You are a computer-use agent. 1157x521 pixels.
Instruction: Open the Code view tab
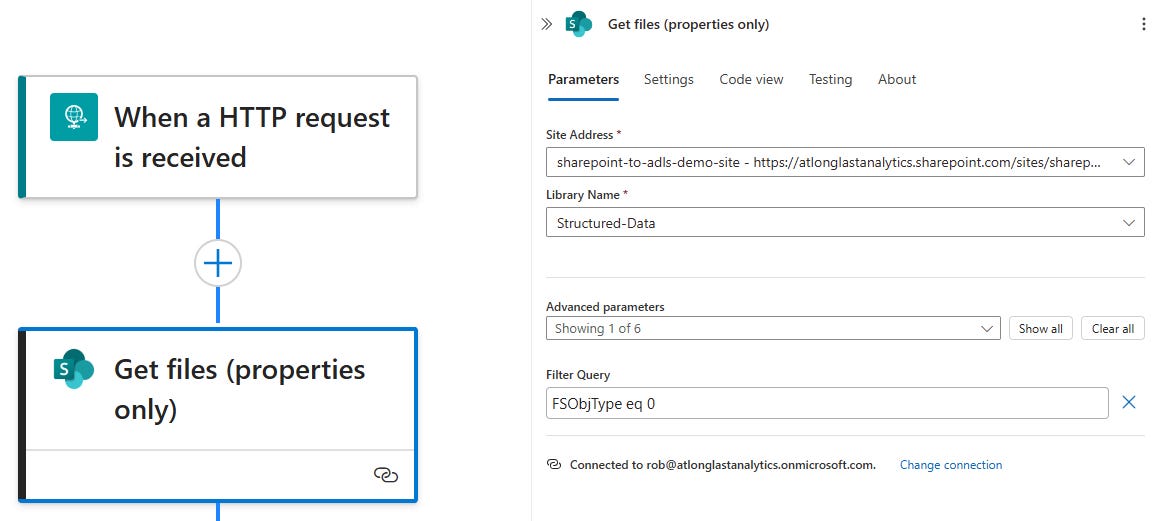[751, 80]
